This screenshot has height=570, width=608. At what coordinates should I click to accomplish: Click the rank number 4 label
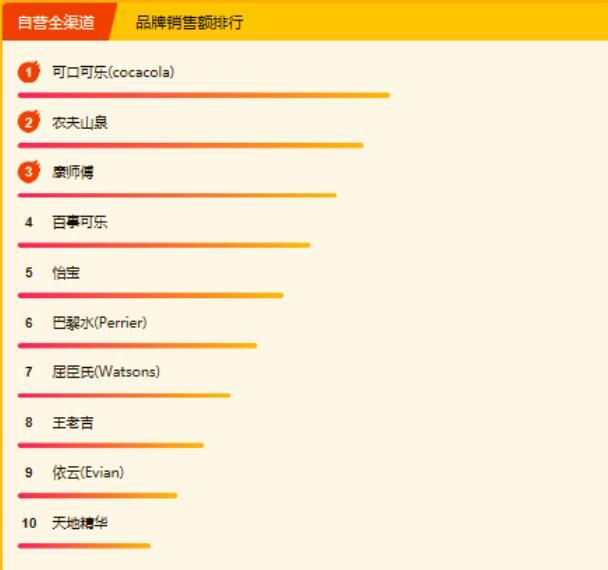29,222
